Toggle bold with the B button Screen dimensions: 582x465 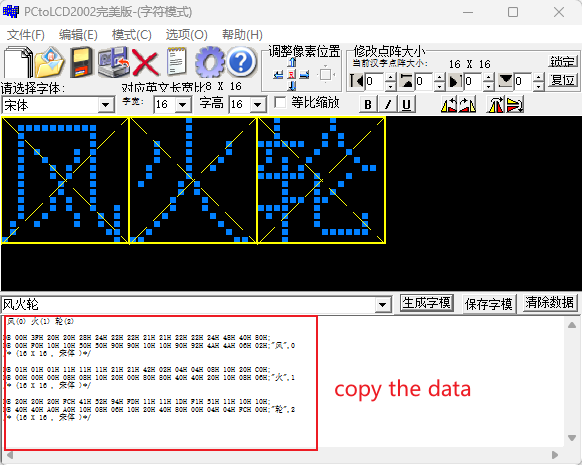368,104
